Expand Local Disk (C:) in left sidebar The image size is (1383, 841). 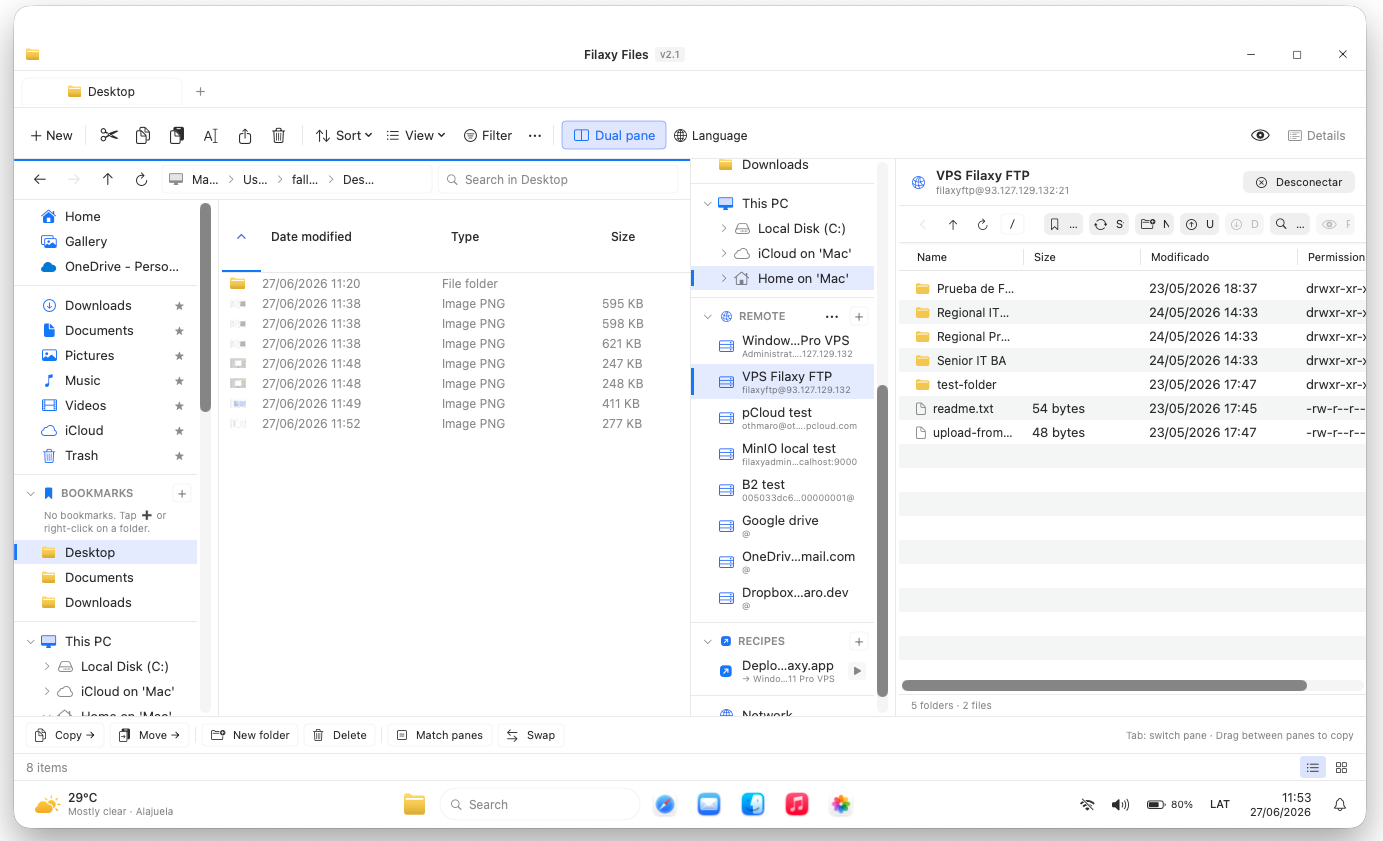point(47,666)
